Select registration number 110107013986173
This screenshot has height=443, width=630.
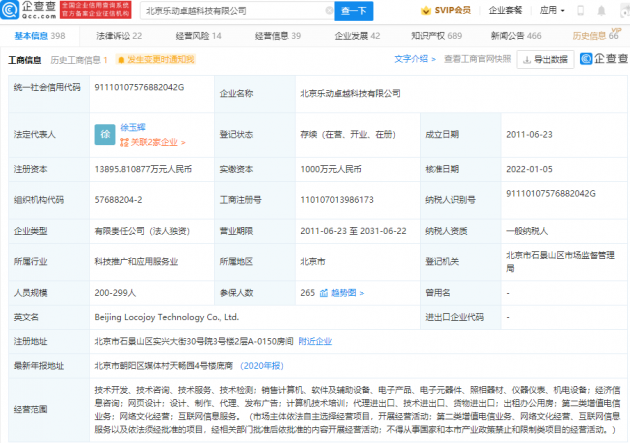coord(337,200)
